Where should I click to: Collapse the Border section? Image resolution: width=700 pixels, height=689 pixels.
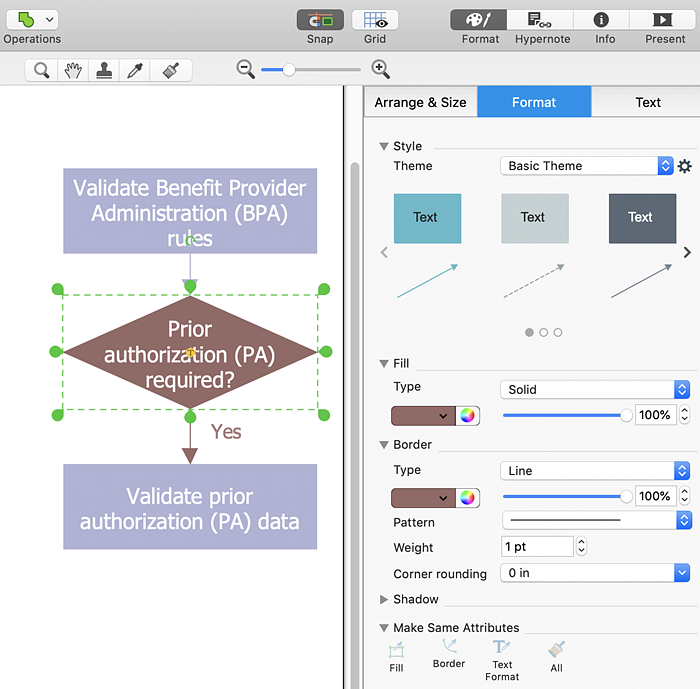[383, 445]
